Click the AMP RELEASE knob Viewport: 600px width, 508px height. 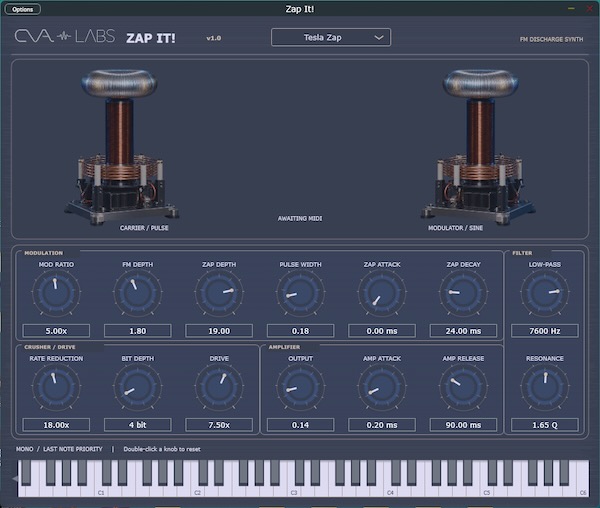click(463, 387)
